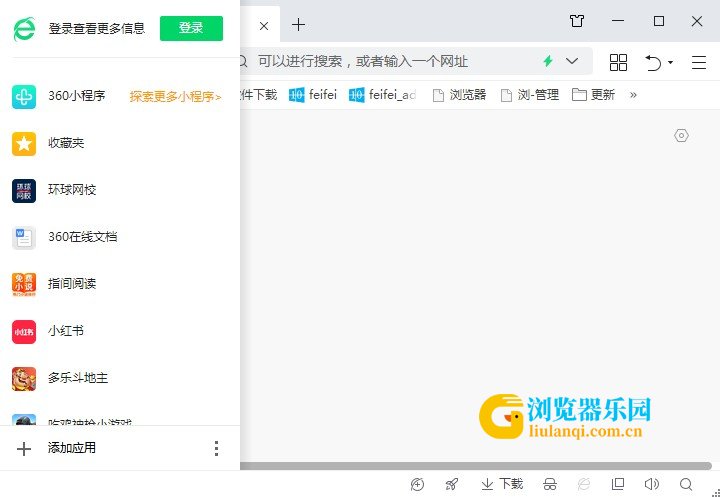Open 收藏夹 star icon
The width and height of the screenshot is (720, 497).
pyautogui.click(x=24, y=144)
